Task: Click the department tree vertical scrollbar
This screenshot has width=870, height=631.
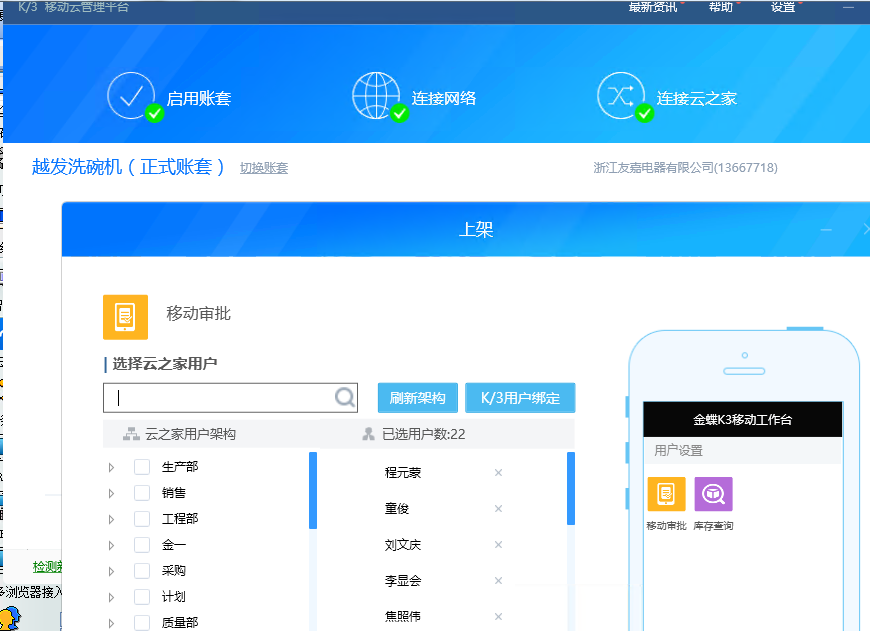Action: pyautogui.click(x=313, y=490)
